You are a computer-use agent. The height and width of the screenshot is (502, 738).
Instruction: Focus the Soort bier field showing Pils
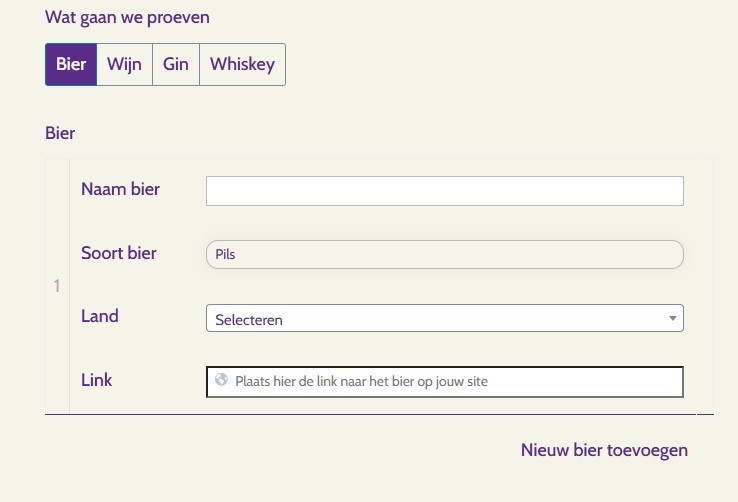pyautogui.click(x=444, y=255)
